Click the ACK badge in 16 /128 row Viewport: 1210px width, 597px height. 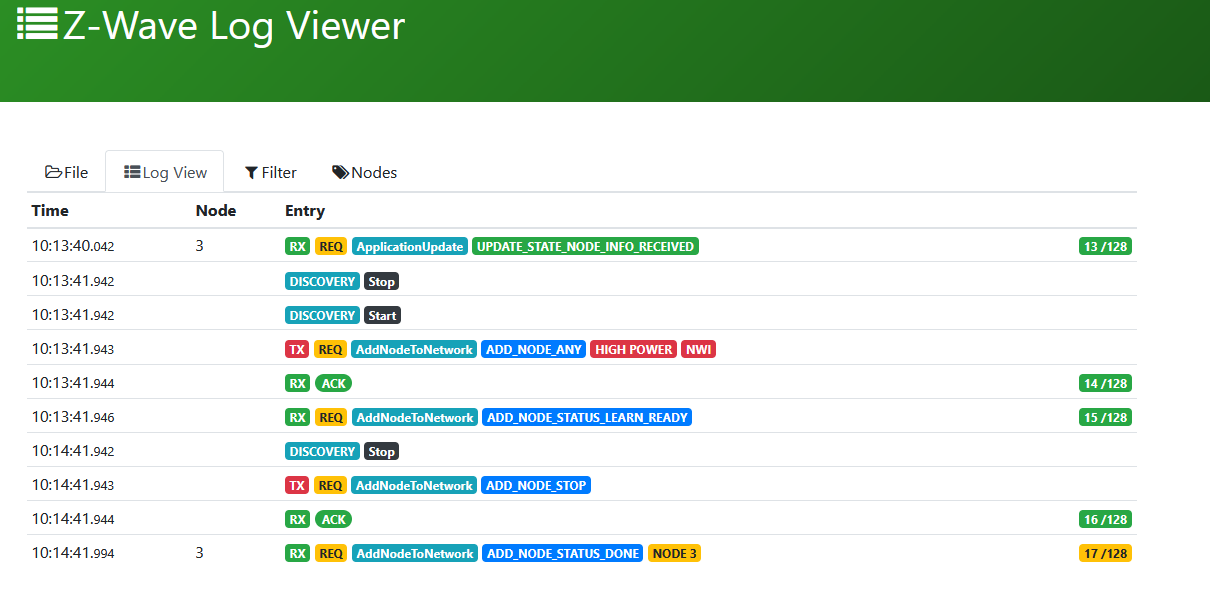point(333,520)
